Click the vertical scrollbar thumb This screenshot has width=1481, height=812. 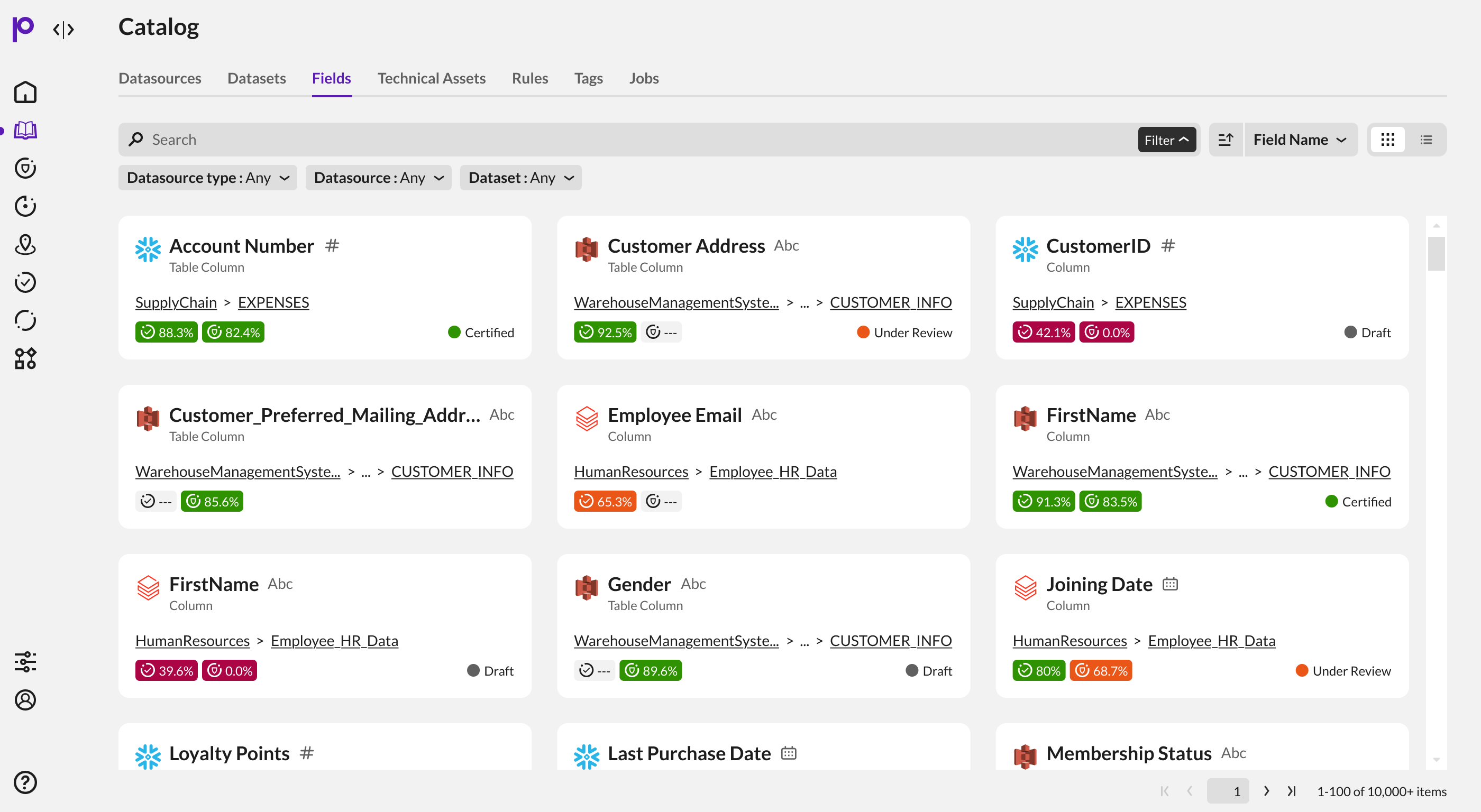point(1436,253)
